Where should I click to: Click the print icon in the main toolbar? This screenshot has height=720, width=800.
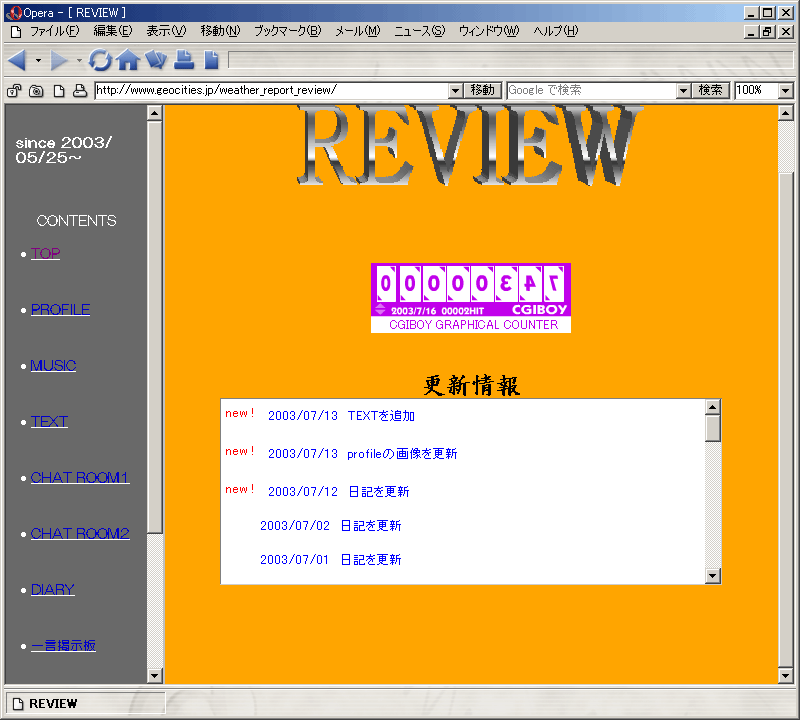184,60
